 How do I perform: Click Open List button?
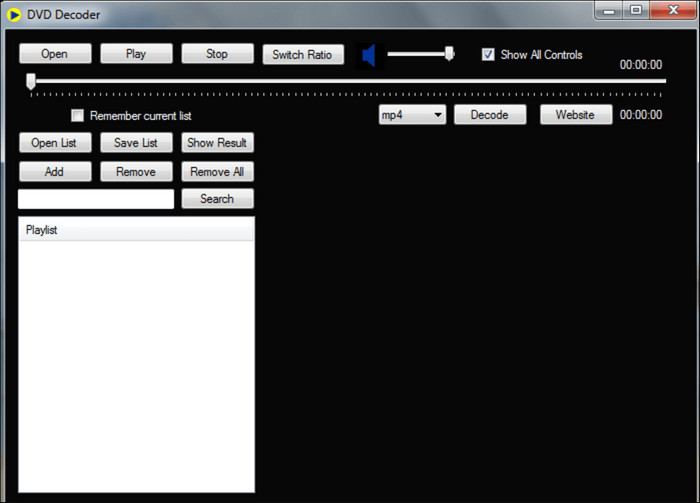55,143
